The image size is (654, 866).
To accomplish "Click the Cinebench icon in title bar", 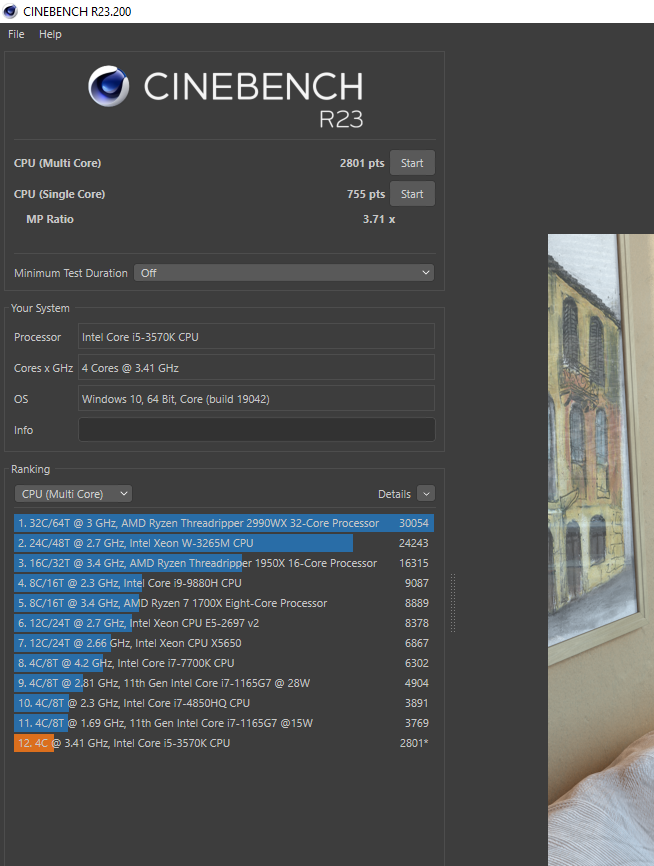I will point(10,11).
